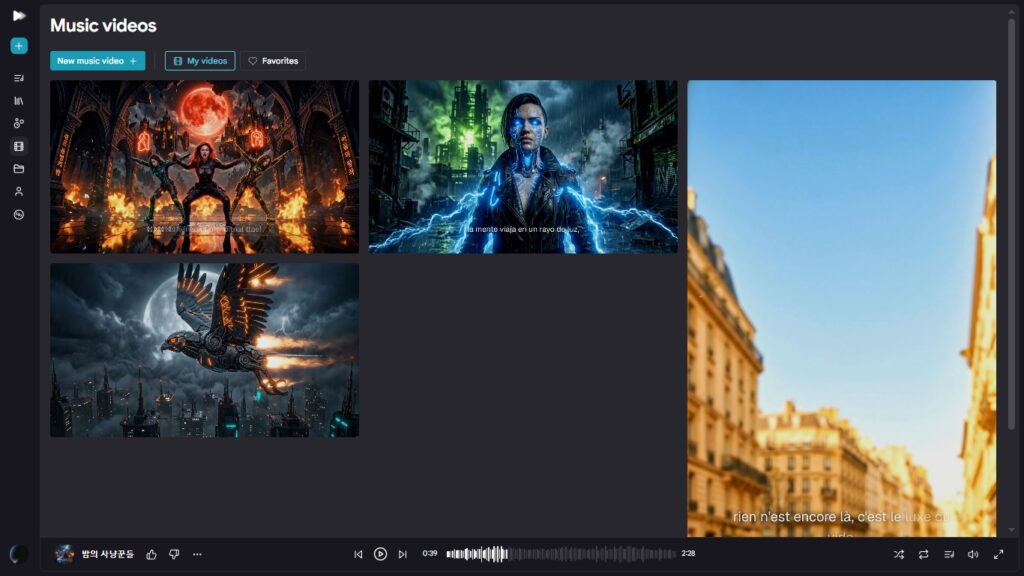Image resolution: width=1024 pixels, height=576 pixels.
Task: Click the thumbs up like icon
Action: point(152,554)
